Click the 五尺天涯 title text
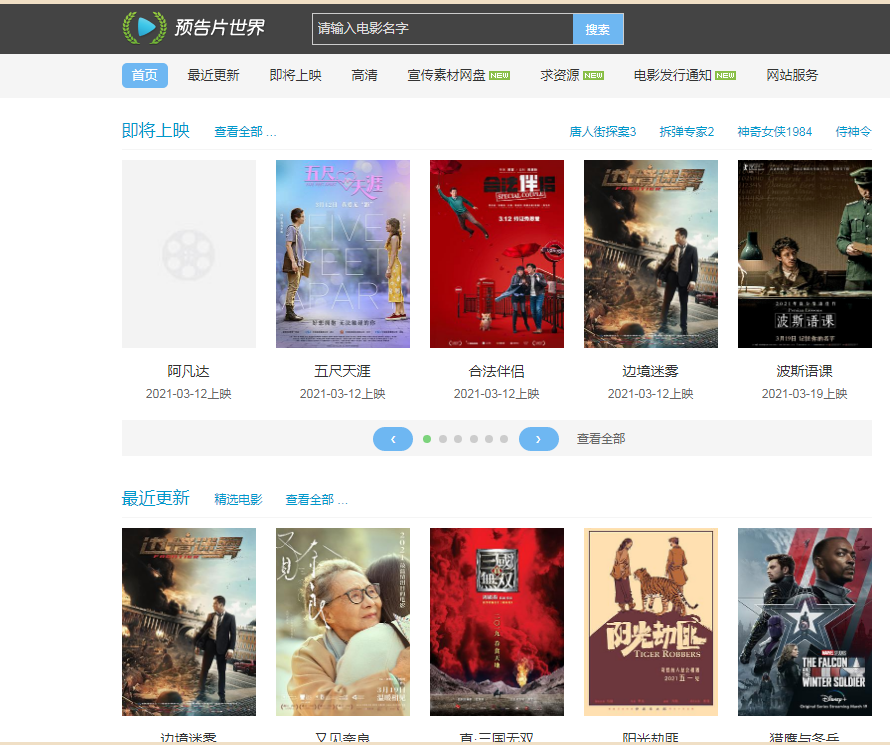 (x=343, y=371)
